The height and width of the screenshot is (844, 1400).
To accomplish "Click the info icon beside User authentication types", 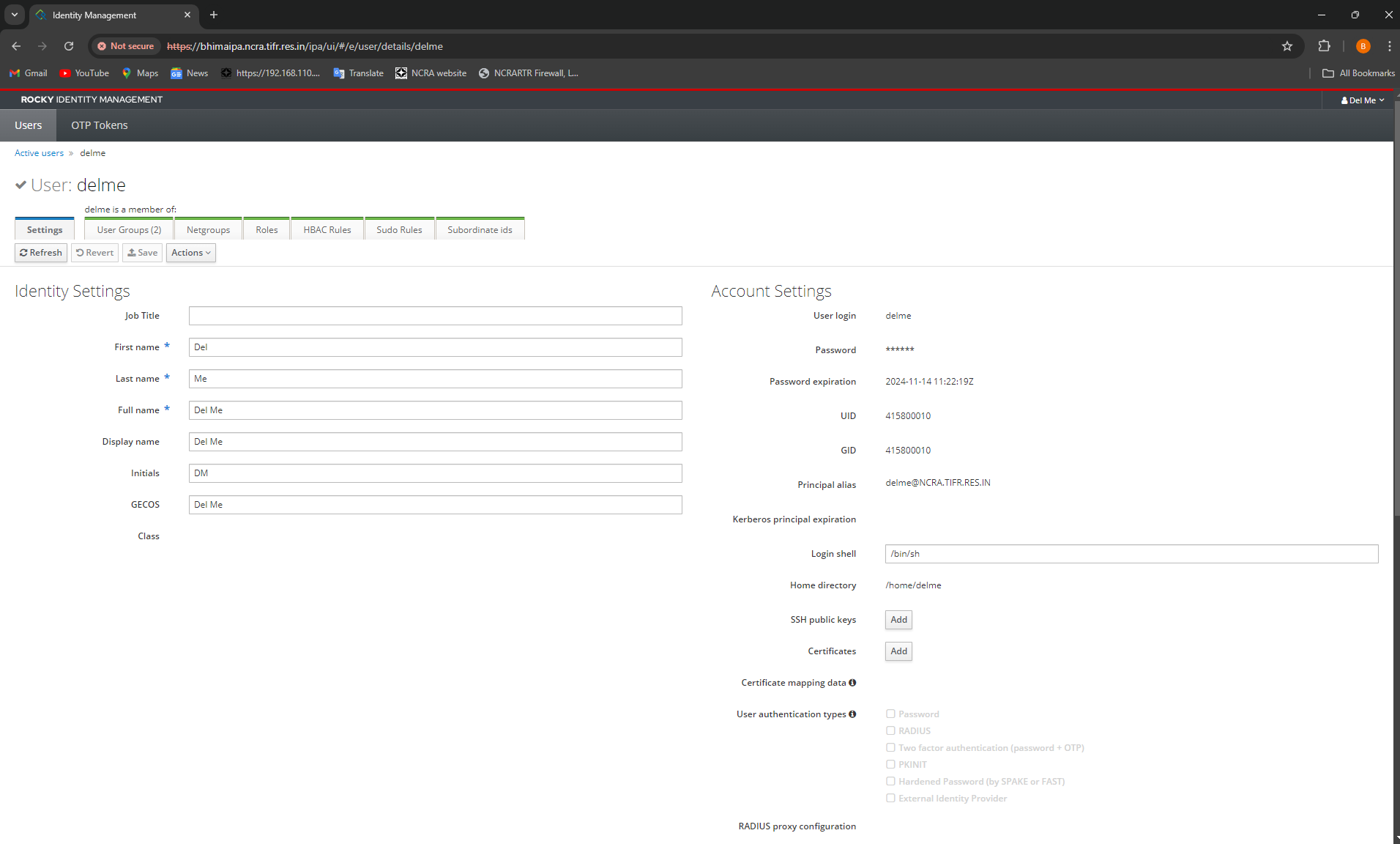I will tap(852, 714).
